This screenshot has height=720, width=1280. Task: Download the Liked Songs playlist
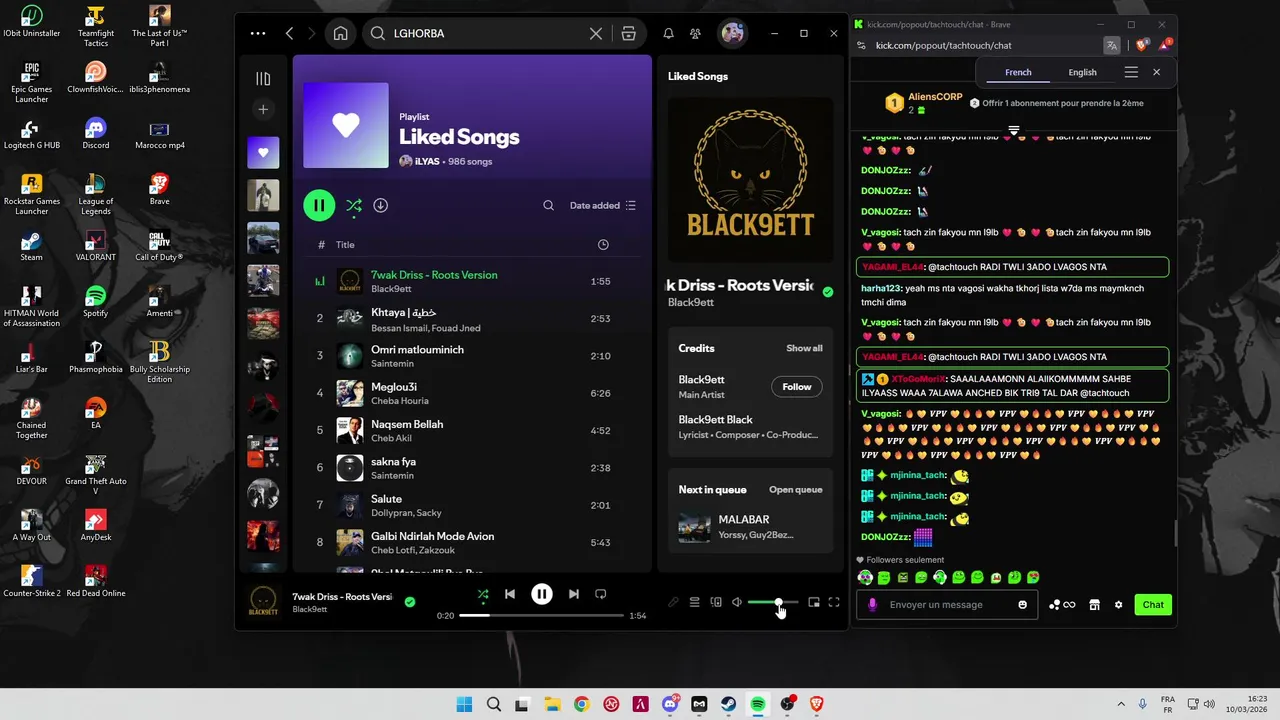pyautogui.click(x=380, y=205)
